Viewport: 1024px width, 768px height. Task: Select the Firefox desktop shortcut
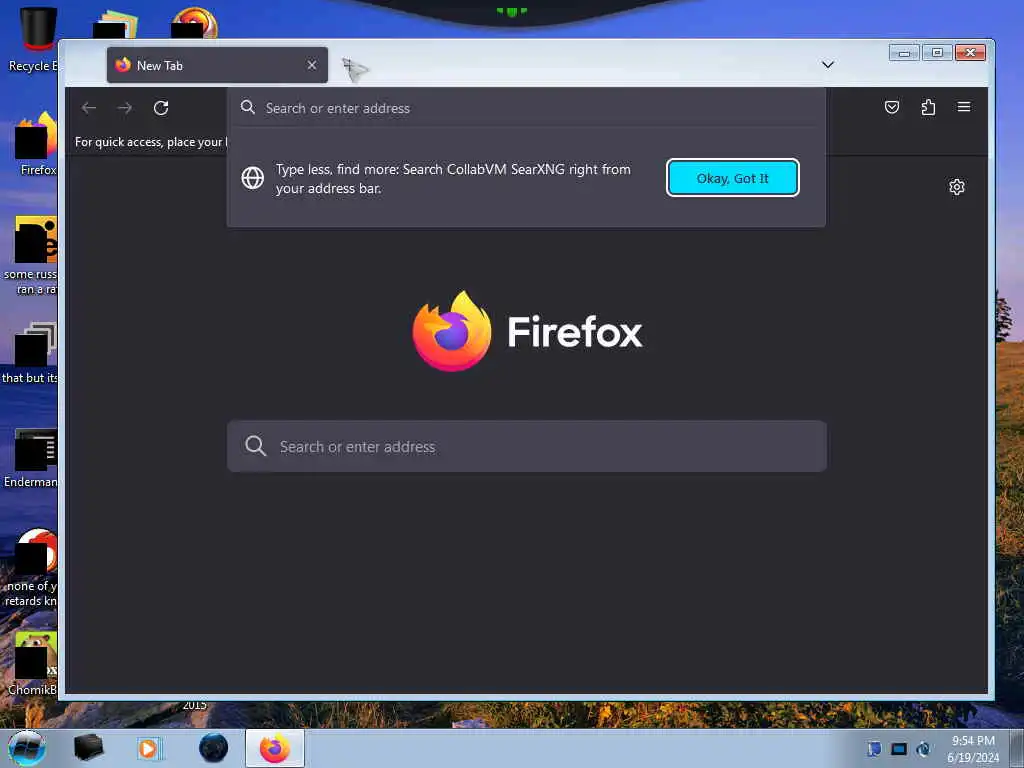pos(36,144)
